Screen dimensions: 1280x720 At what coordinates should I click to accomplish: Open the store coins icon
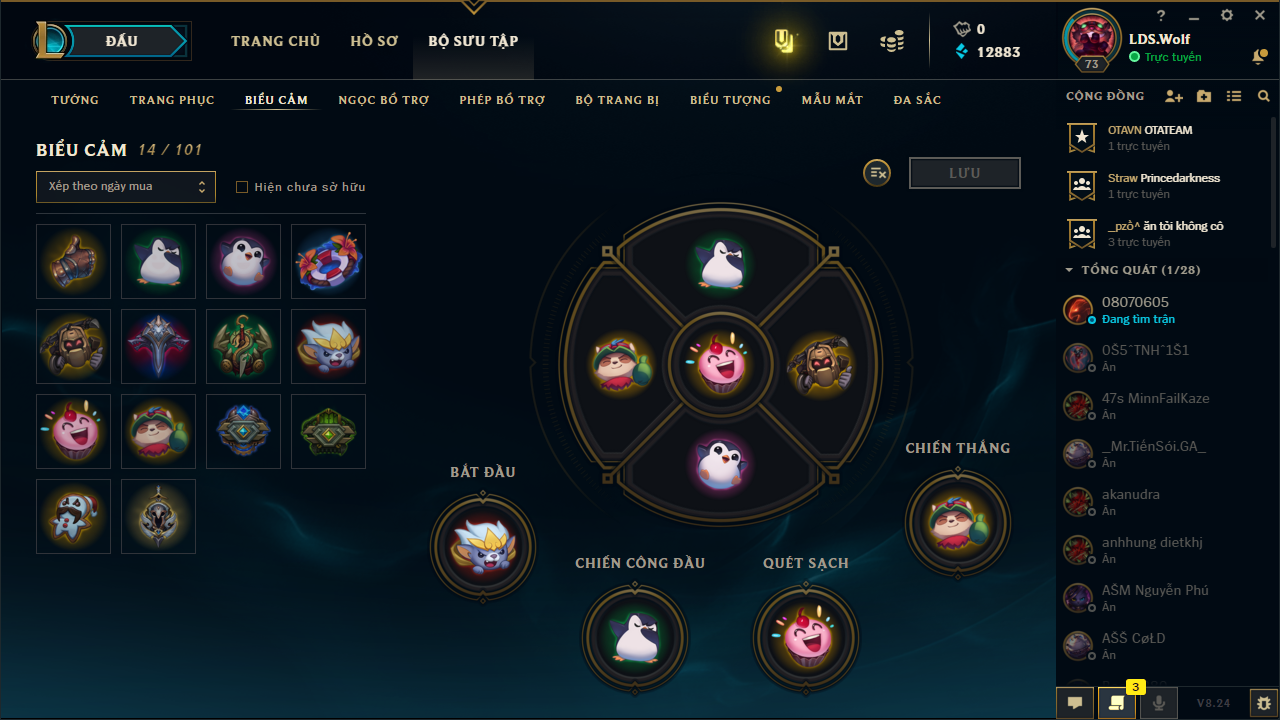[x=892, y=41]
